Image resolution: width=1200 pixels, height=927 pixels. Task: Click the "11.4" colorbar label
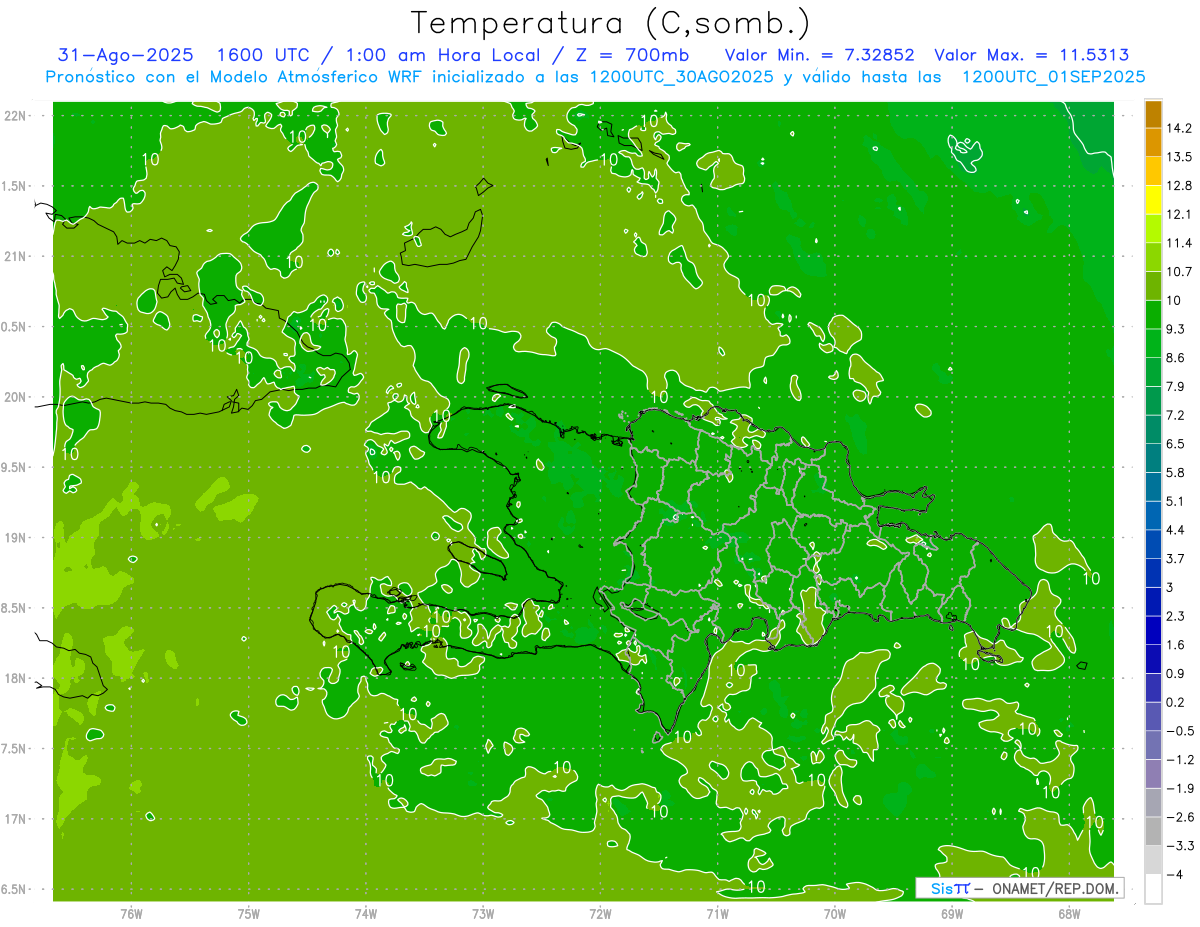pyautogui.click(x=1179, y=243)
